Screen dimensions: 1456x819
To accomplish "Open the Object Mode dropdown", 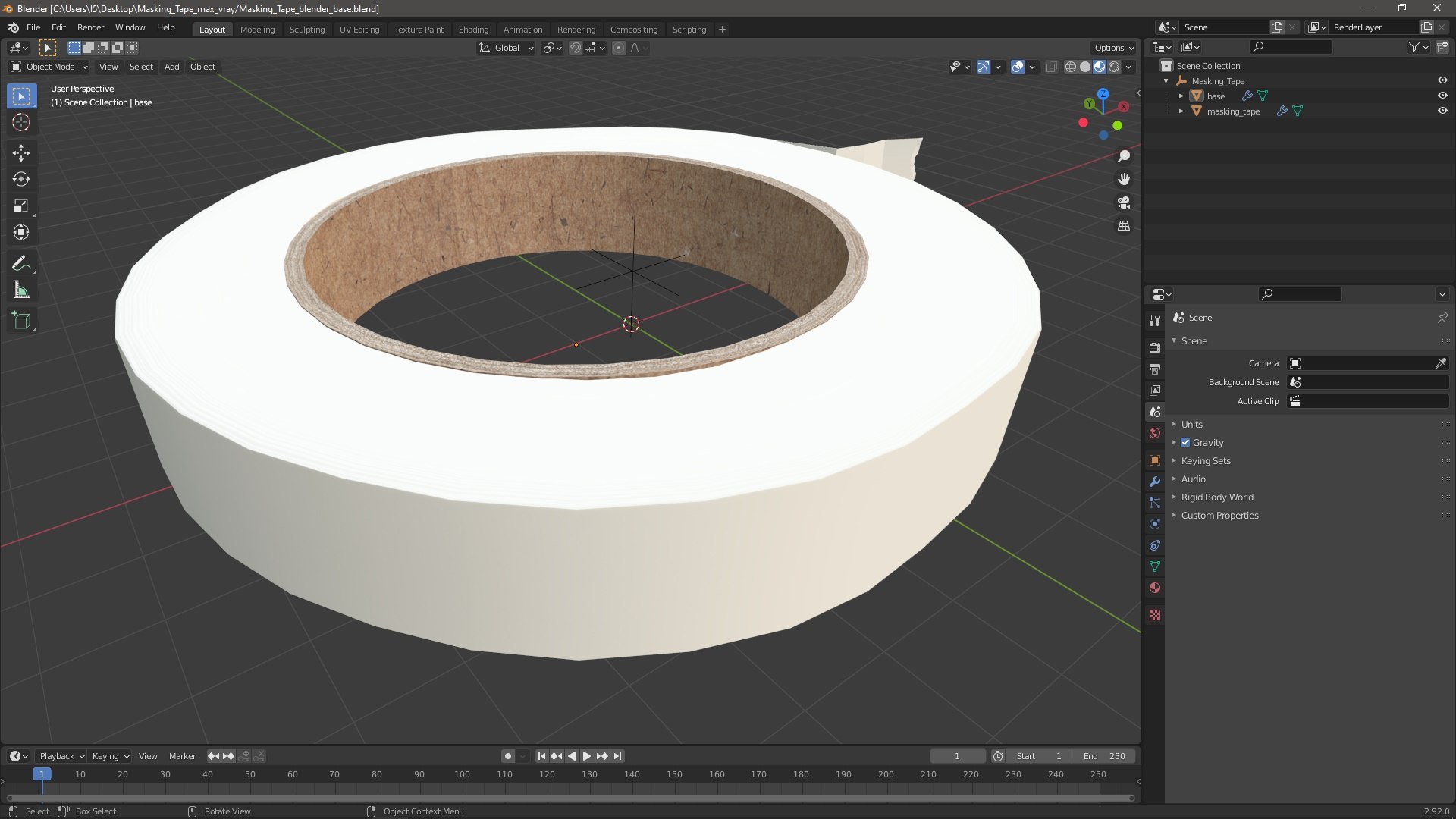I will [49, 67].
